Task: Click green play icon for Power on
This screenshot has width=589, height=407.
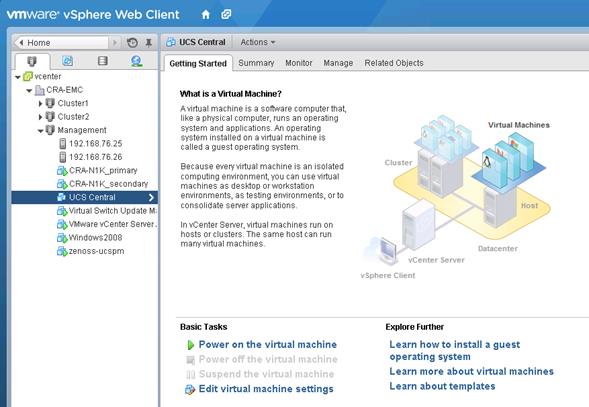Action: 191,345
